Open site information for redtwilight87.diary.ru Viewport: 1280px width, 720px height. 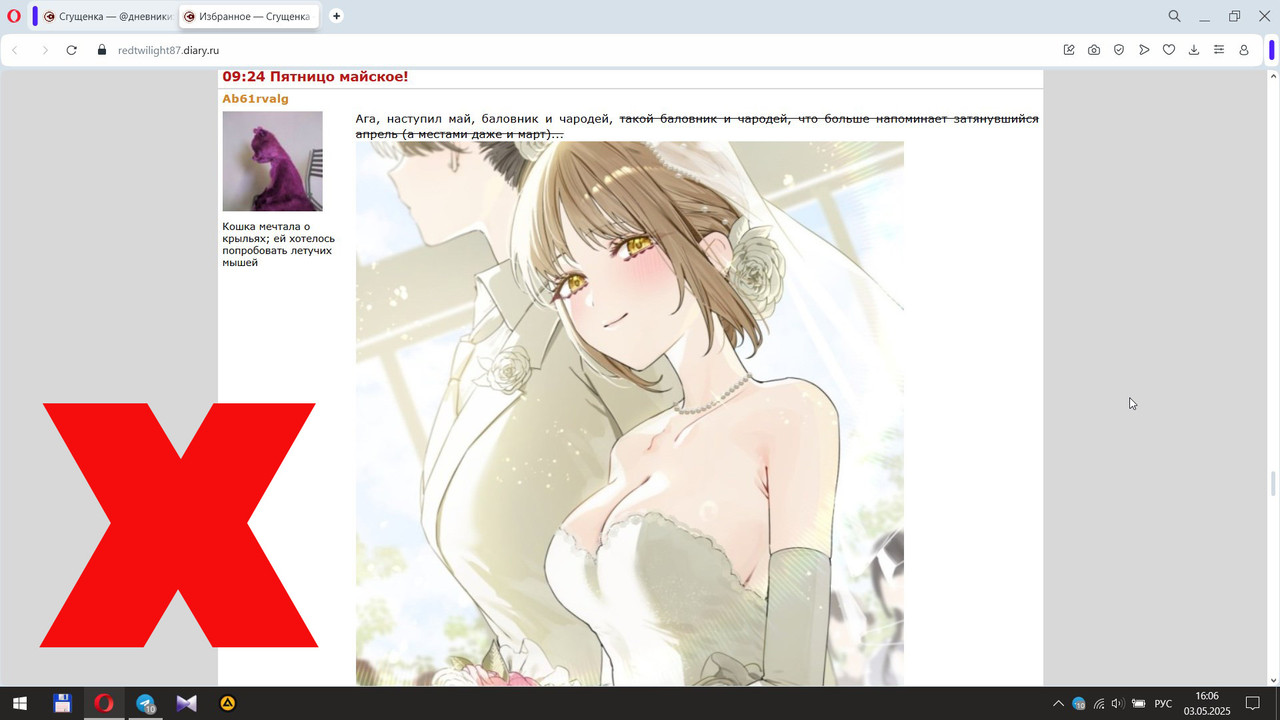coord(101,49)
